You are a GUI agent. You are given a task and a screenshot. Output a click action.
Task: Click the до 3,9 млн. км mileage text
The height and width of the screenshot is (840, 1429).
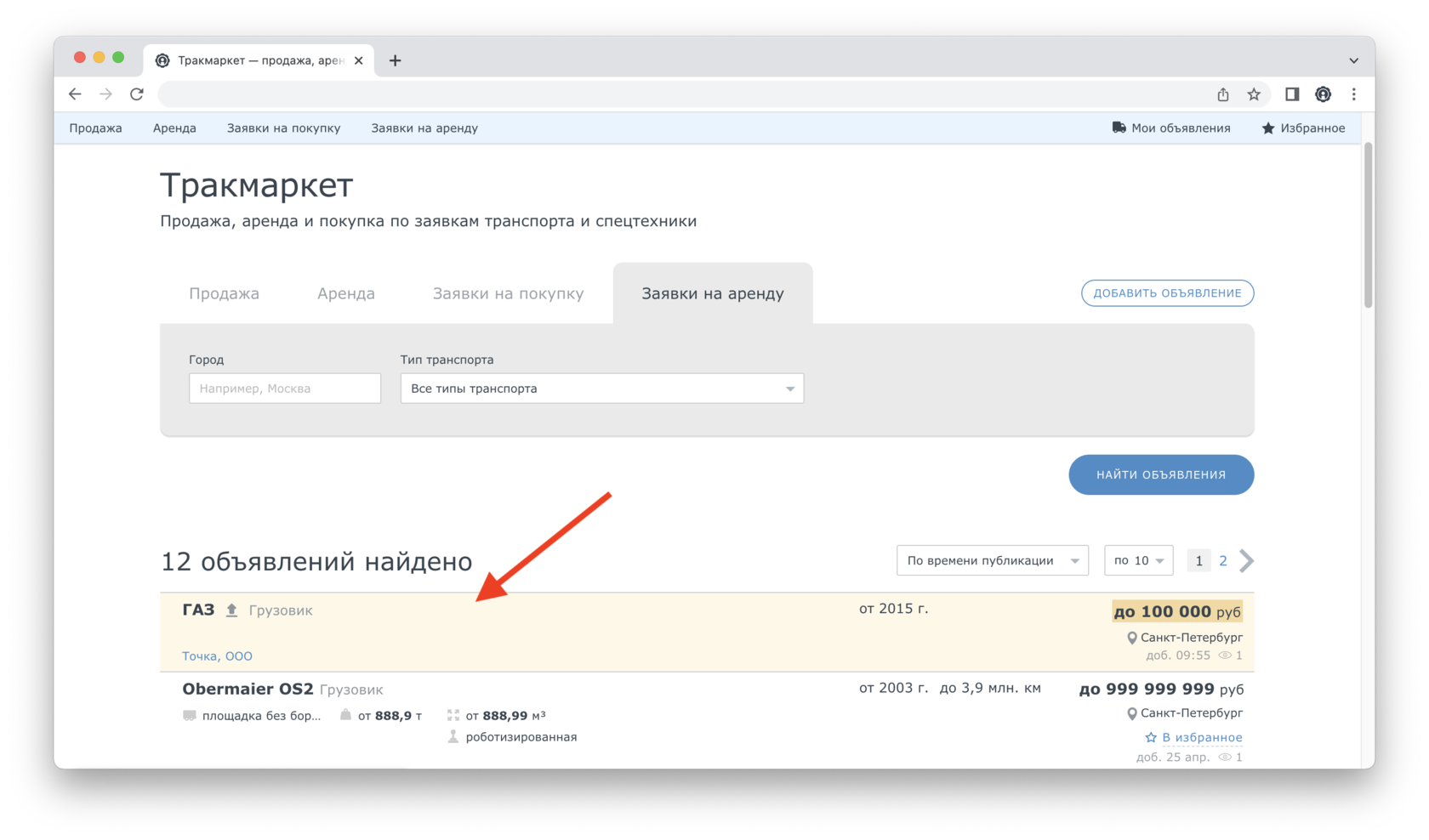[990, 688]
